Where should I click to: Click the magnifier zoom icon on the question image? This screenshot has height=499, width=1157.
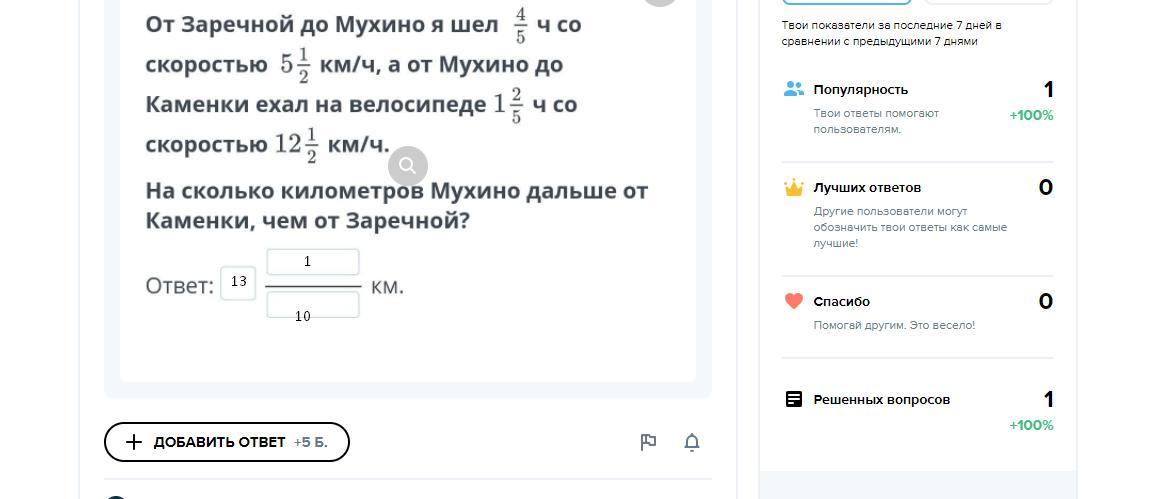[x=407, y=166]
